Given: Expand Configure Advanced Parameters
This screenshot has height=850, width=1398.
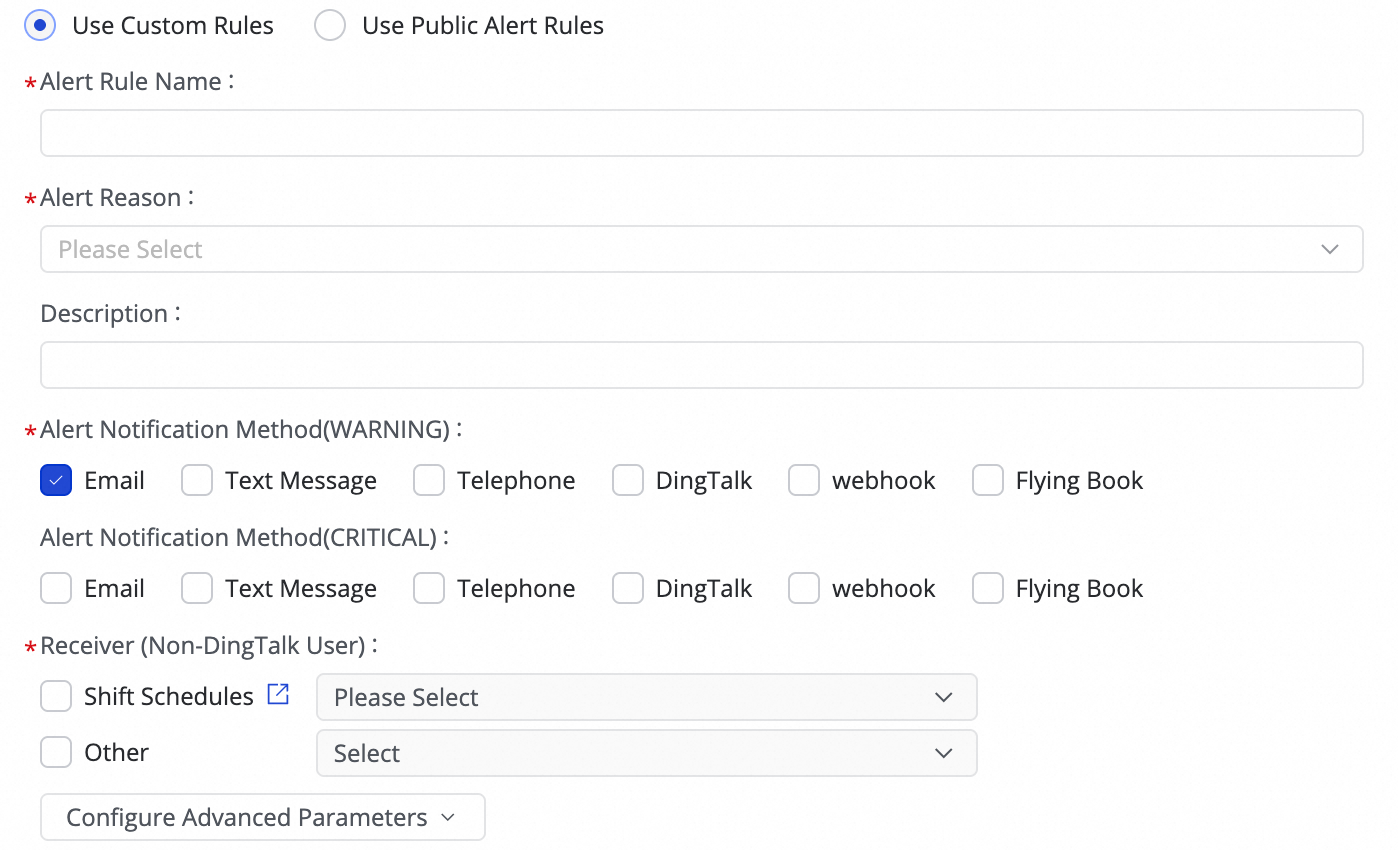Looking at the screenshot, I should [262, 817].
